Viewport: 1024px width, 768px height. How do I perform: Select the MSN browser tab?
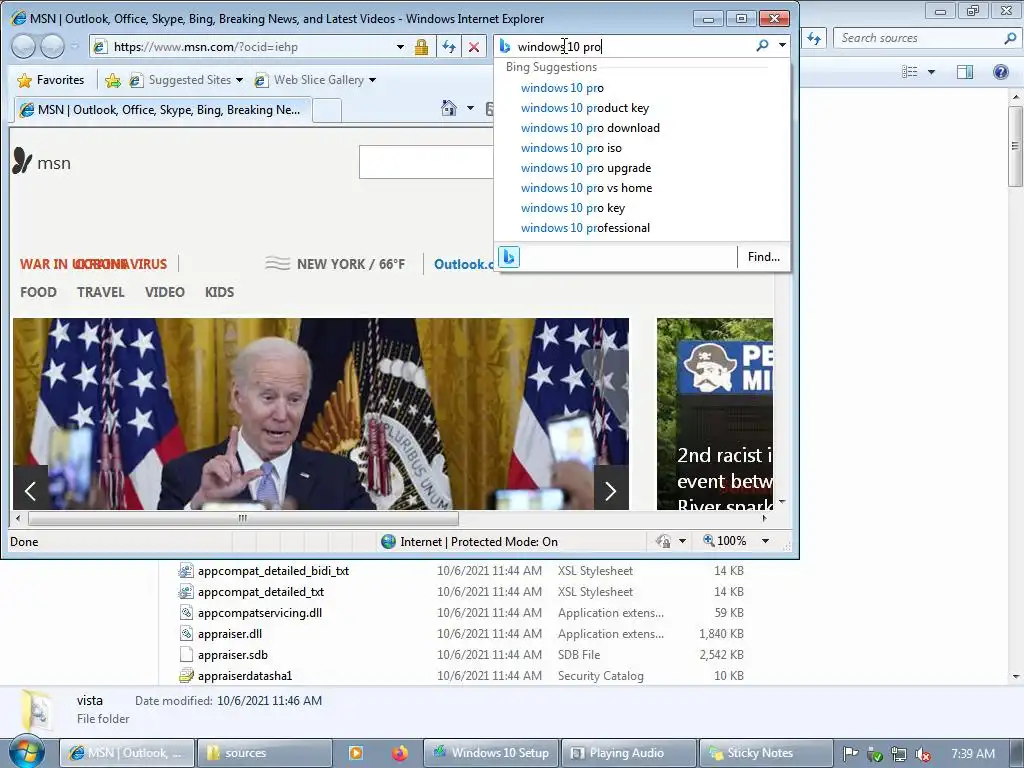point(163,110)
